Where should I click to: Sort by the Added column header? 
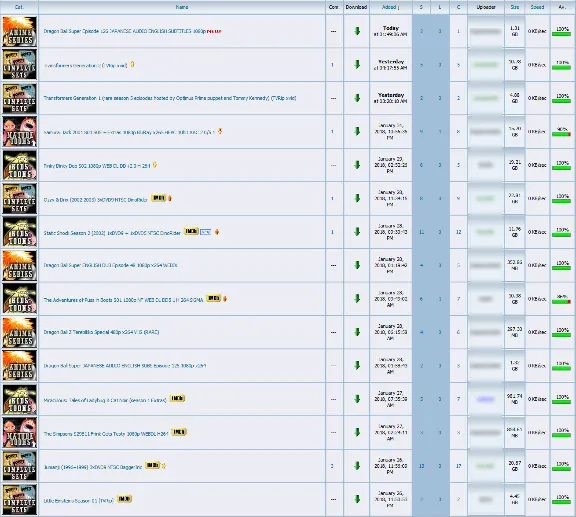pyautogui.click(x=389, y=7)
